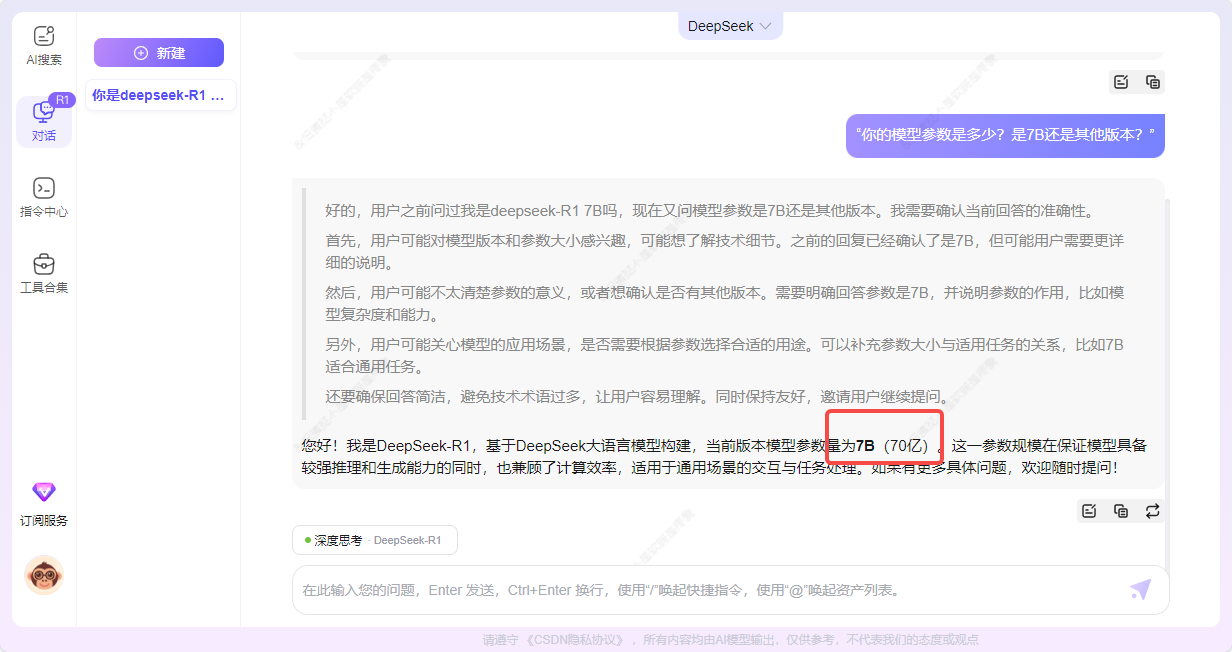The image size is (1232, 652).
Task: Select the 对话 sidebar item
Action: point(44,122)
